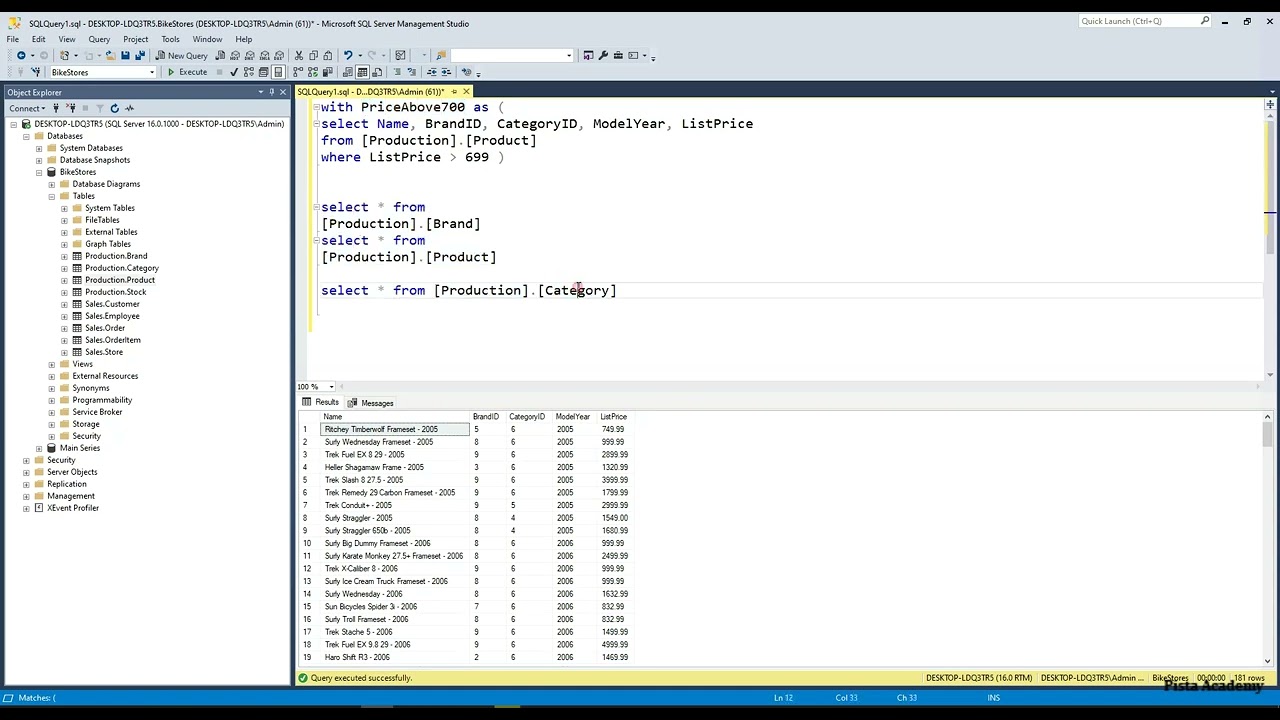Select the 'Trek Slash 8 27.5 - 2005' cell
Image resolution: width=1280 pixels, height=720 pixels.
point(395,480)
